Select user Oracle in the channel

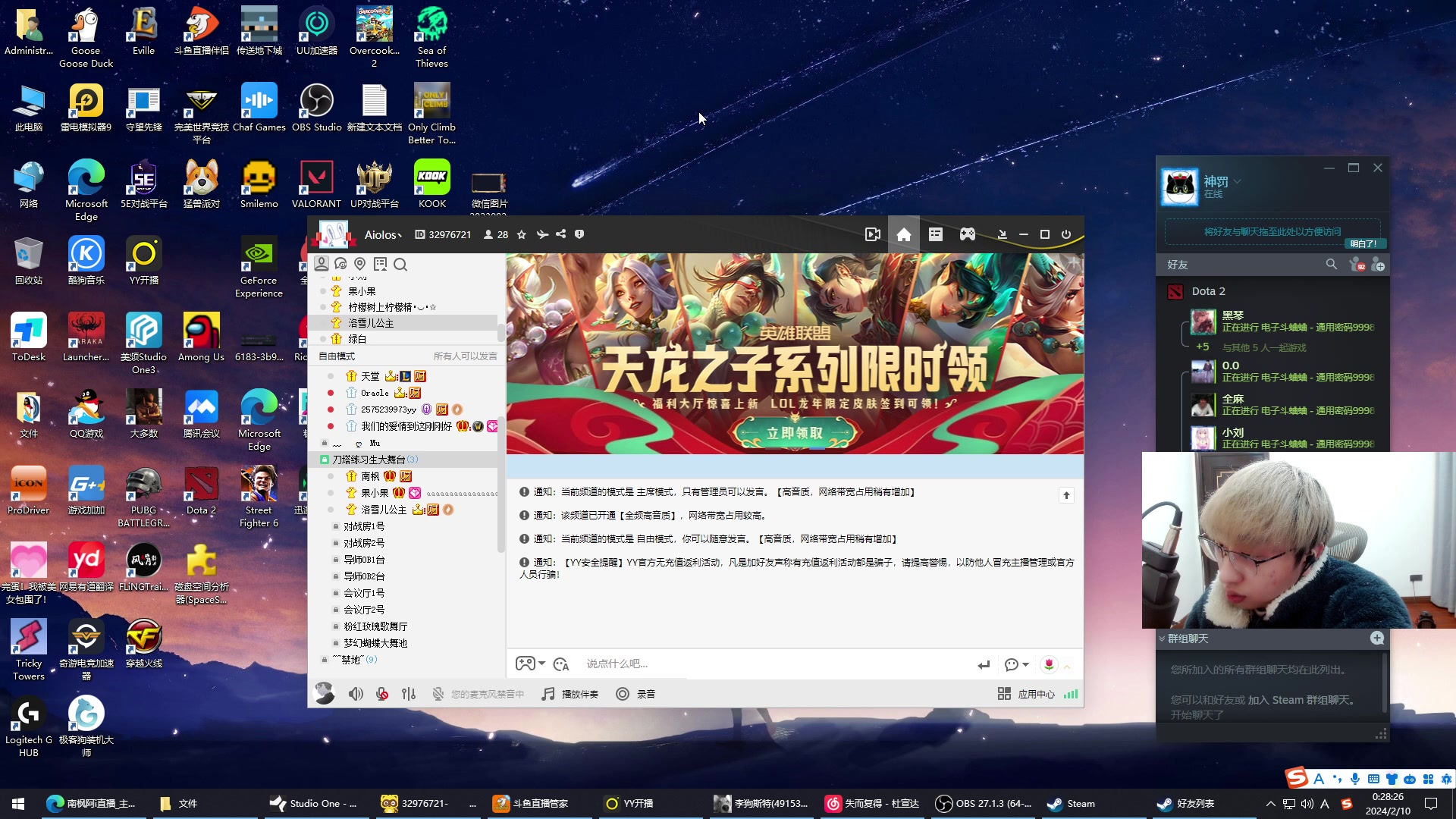point(375,393)
